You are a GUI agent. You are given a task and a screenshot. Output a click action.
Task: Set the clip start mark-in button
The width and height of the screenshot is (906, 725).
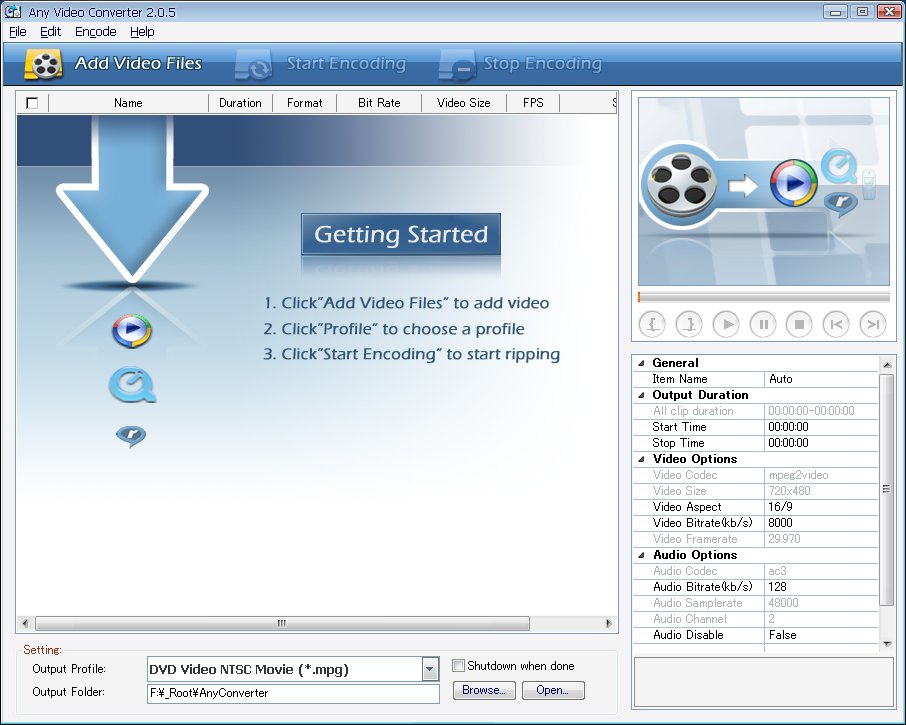coord(652,324)
